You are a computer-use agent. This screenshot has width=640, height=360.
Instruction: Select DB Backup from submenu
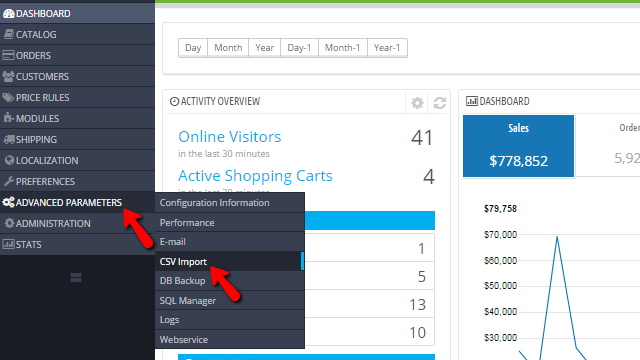point(230,281)
